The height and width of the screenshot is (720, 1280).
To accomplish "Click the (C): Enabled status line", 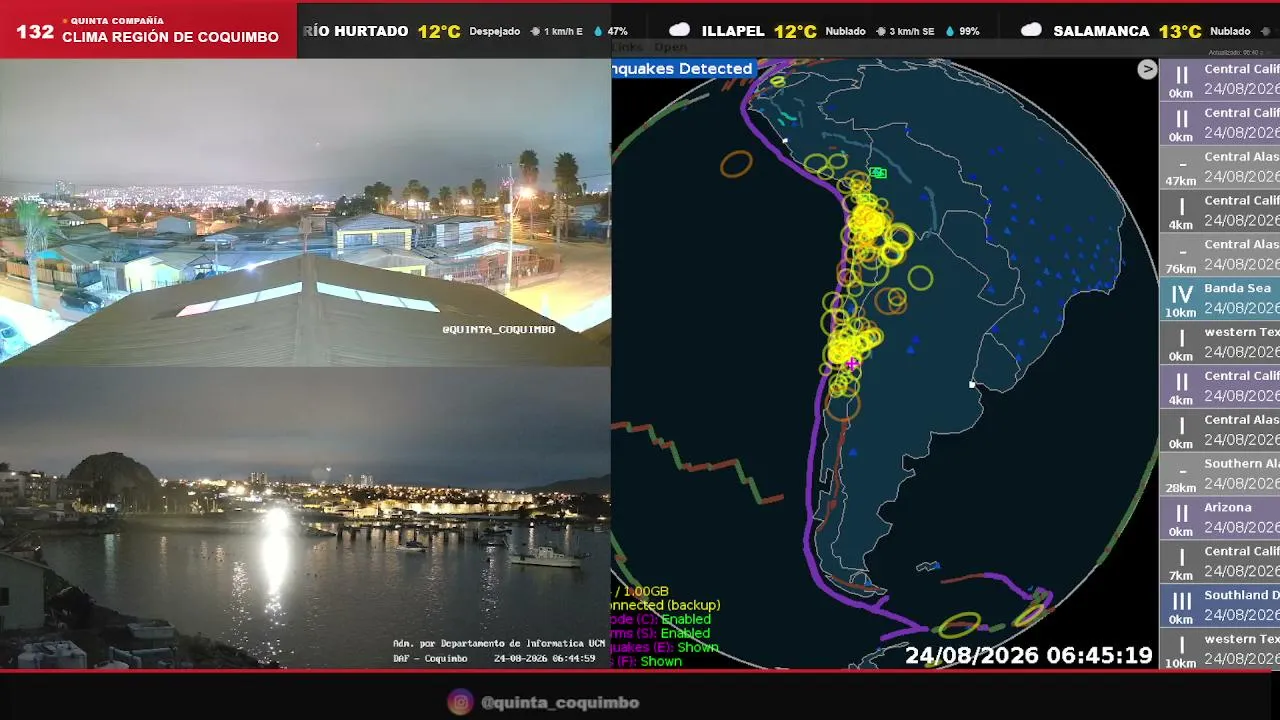I will coord(661,619).
